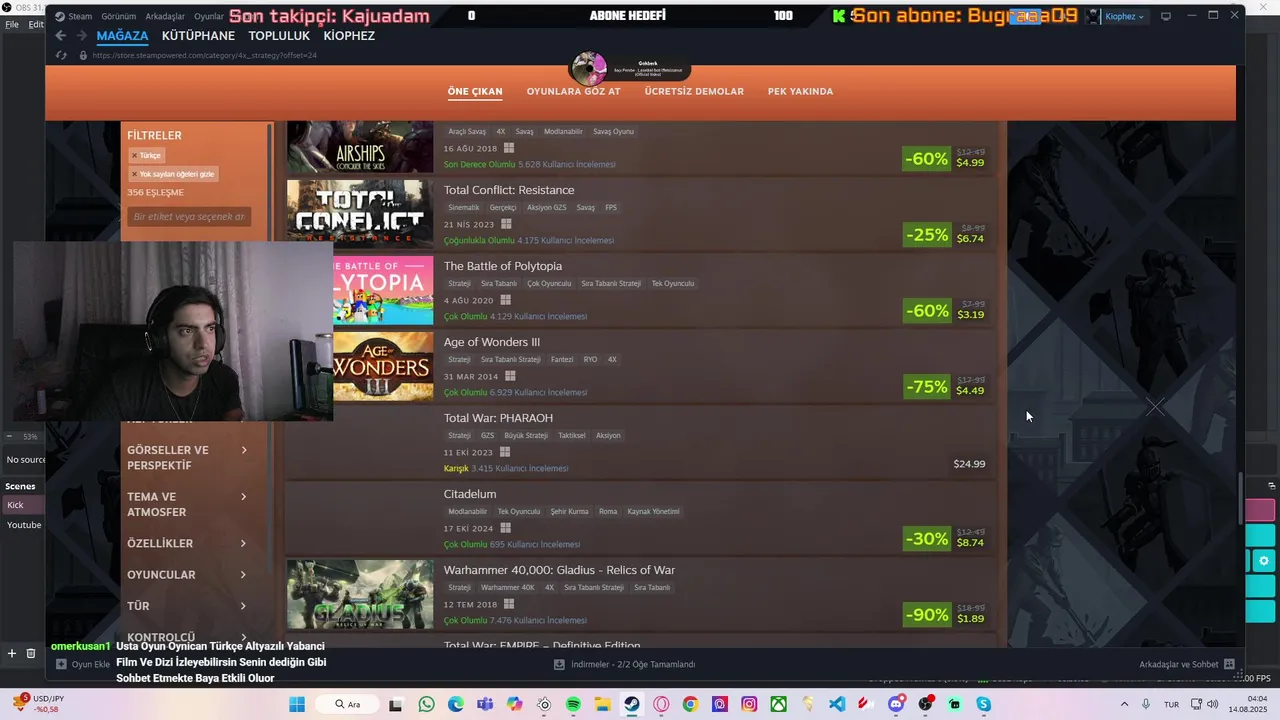Viewport: 1280px width, 720px height.
Task: Open Google Chrome from the taskbar
Action: point(690,704)
